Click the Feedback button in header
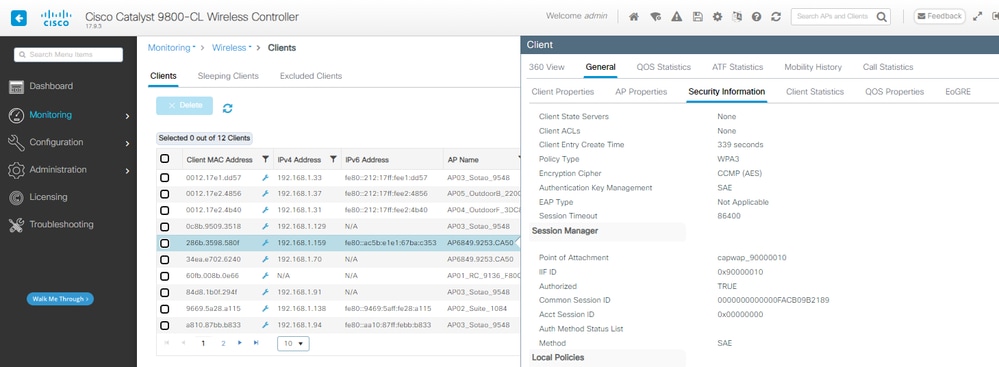The width and height of the screenshot is (999, 367). coord(940,17)
